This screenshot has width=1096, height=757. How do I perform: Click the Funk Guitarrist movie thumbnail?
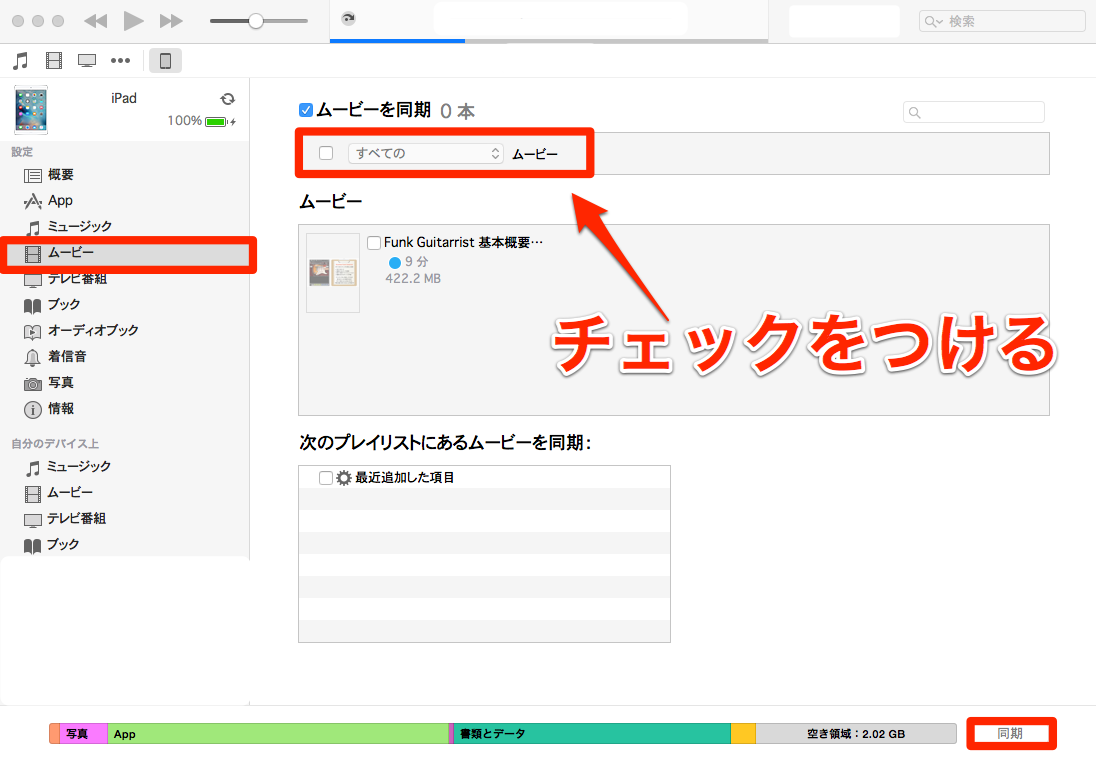(333, 273)
